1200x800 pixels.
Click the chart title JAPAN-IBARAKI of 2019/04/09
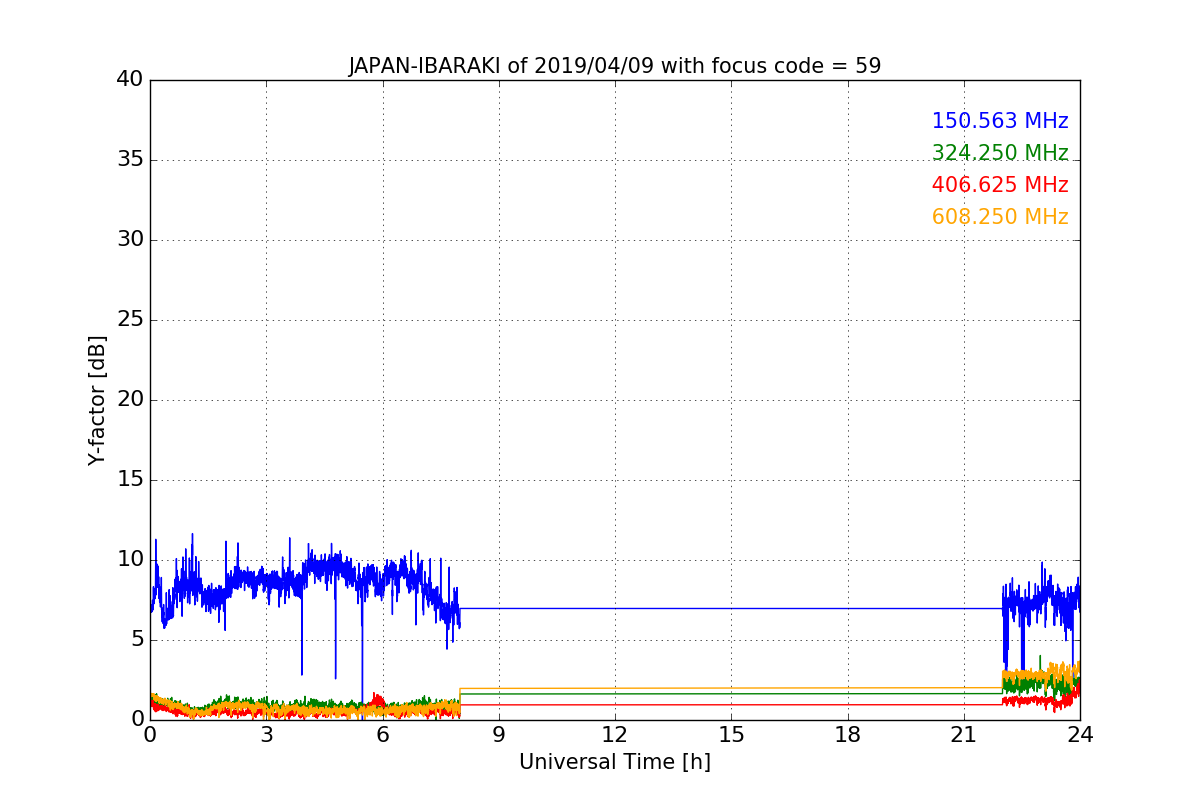coord(614,66)
